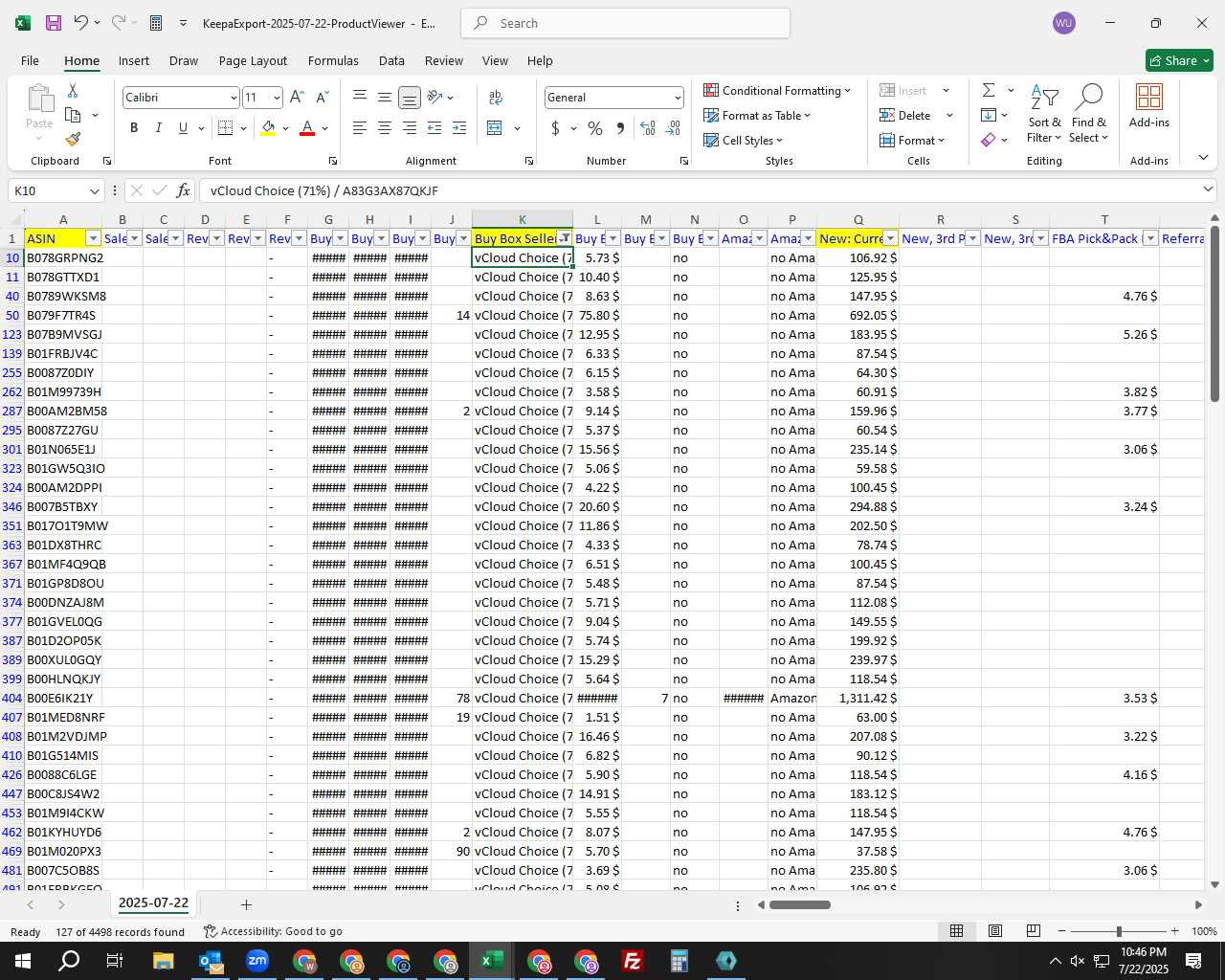This screenshot has width=1225, height=980.
Task: Click the horizontal scrollbar thumb
Action: 800,904
